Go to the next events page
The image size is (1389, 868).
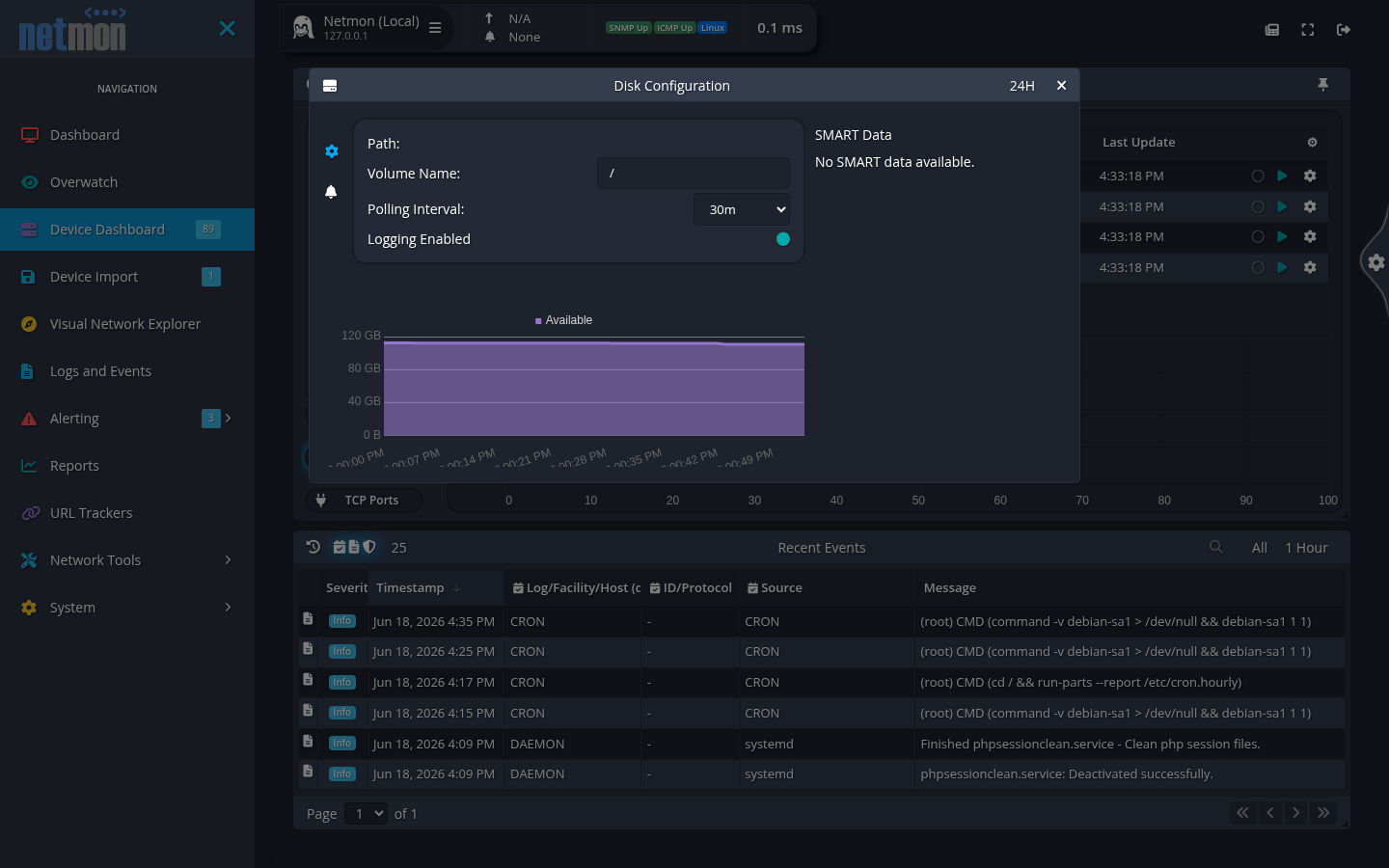coord(1296,813)
